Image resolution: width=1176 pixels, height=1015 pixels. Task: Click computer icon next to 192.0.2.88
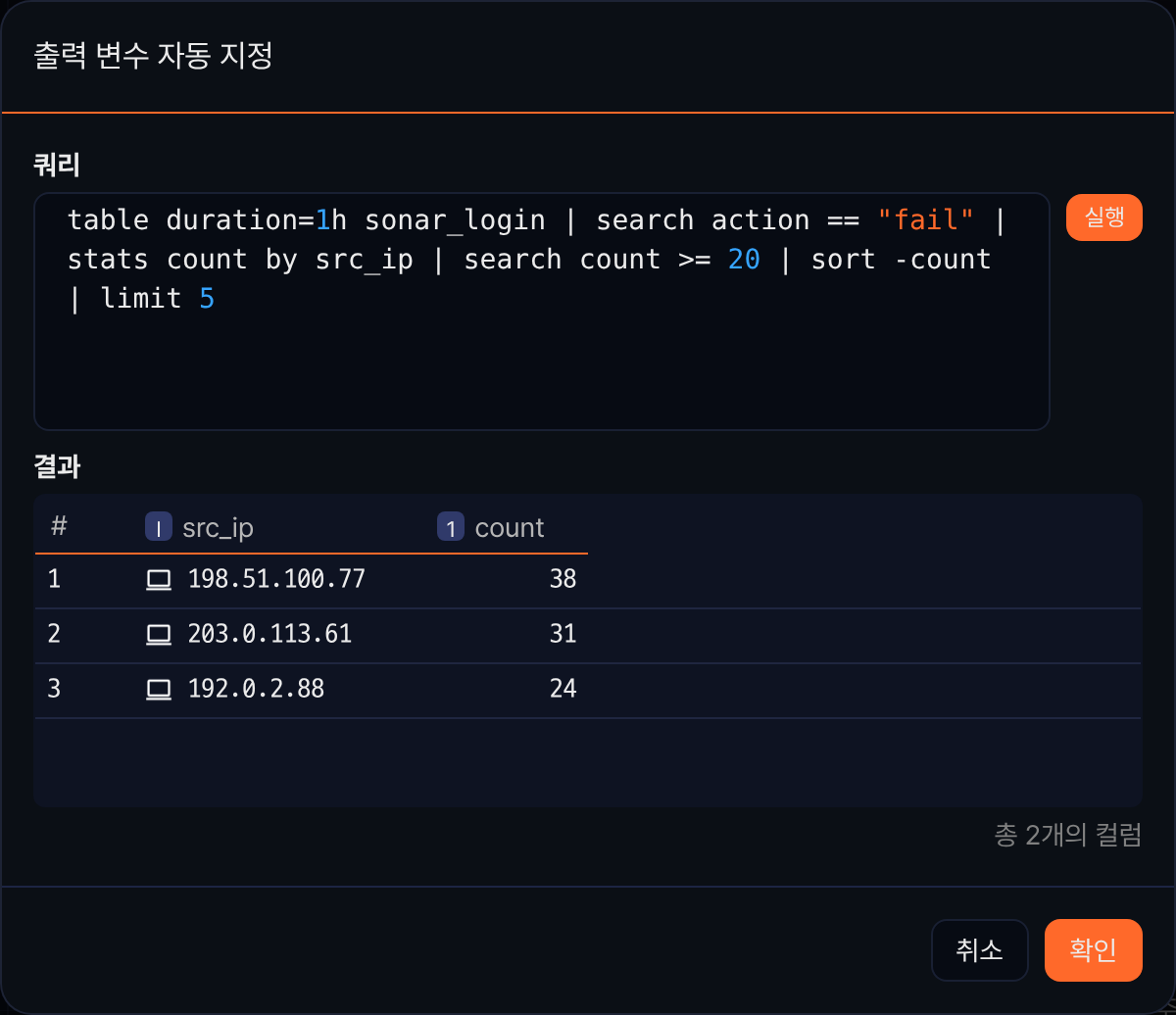[159, 690]
